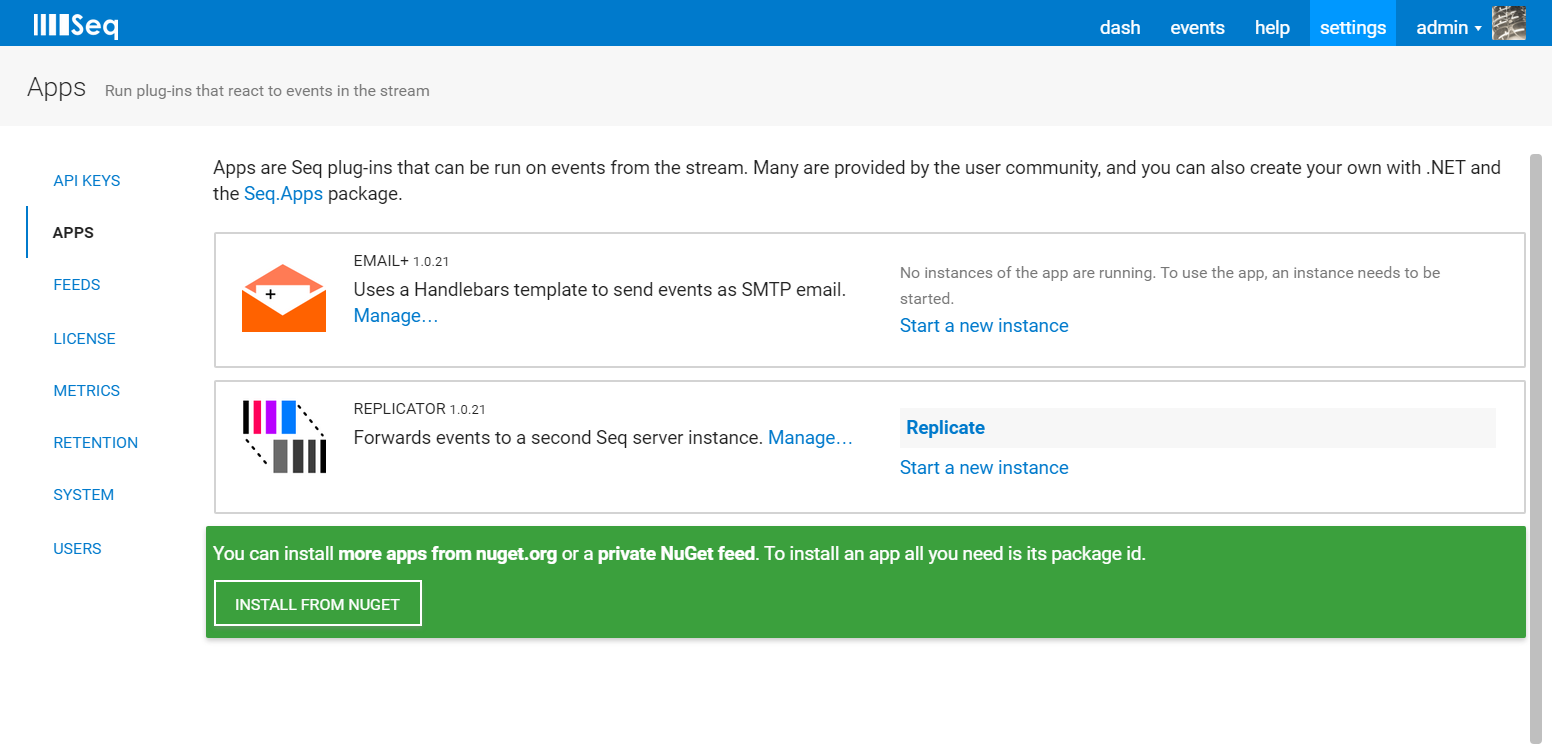Click the EMAIL+ 1.0.21 title text
Viewport: 1552px width, 752px height.
pos(401,261)
